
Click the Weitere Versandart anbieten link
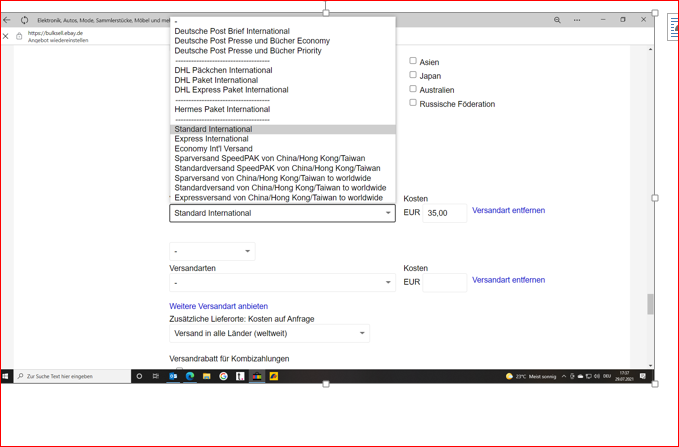(x=218, y=306)
